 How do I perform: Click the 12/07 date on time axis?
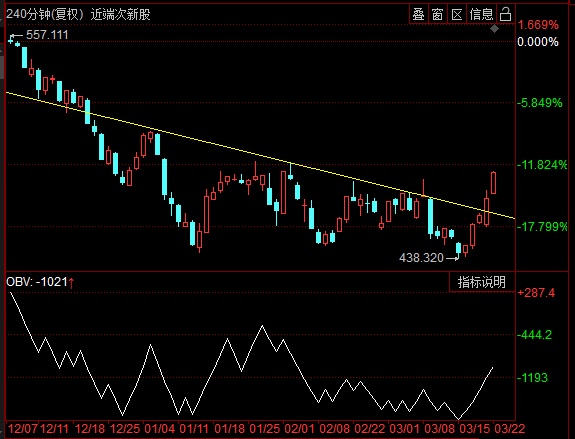tap(23, 428)
